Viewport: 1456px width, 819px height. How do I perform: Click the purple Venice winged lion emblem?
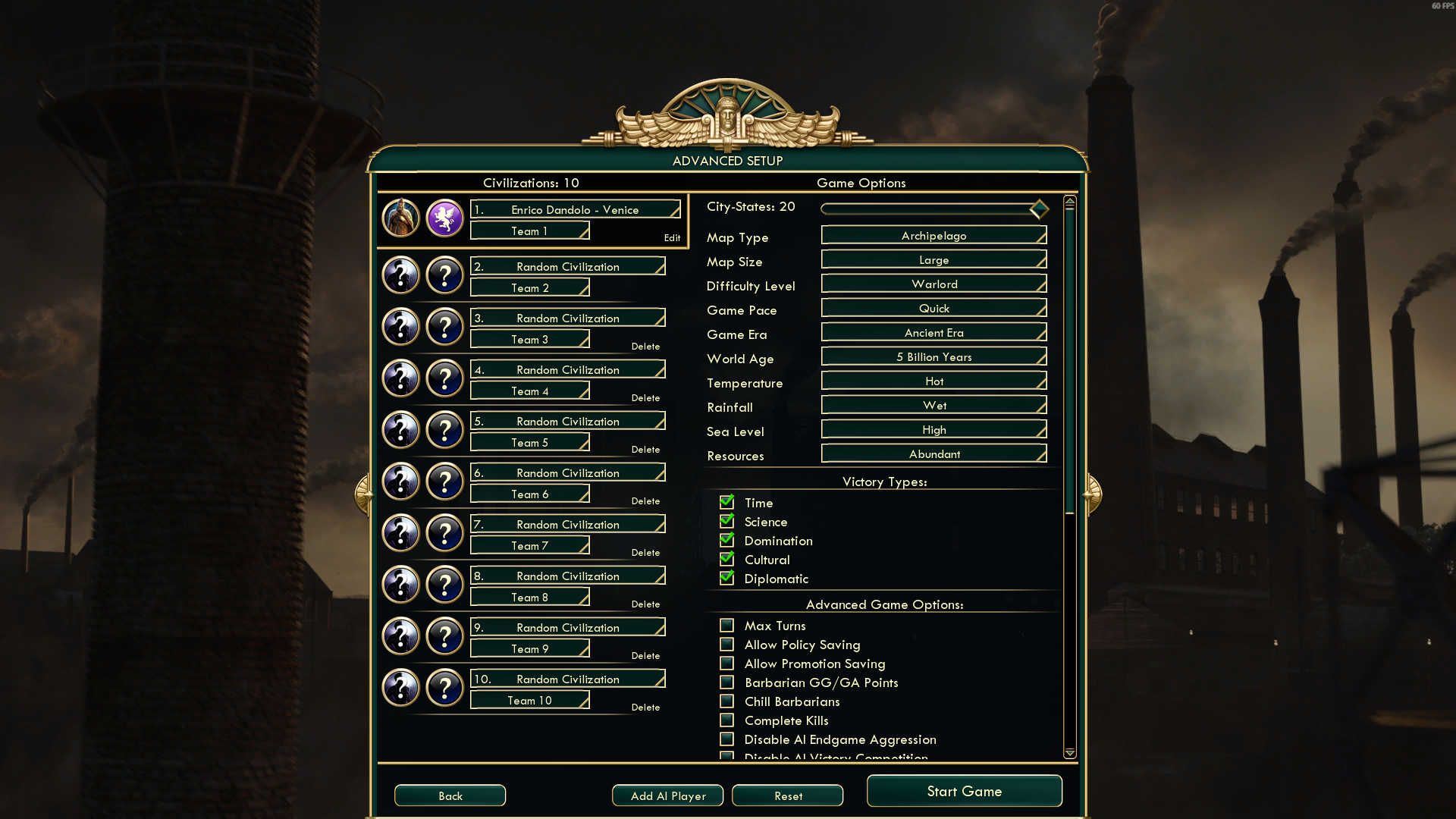(x=444, y=218)
